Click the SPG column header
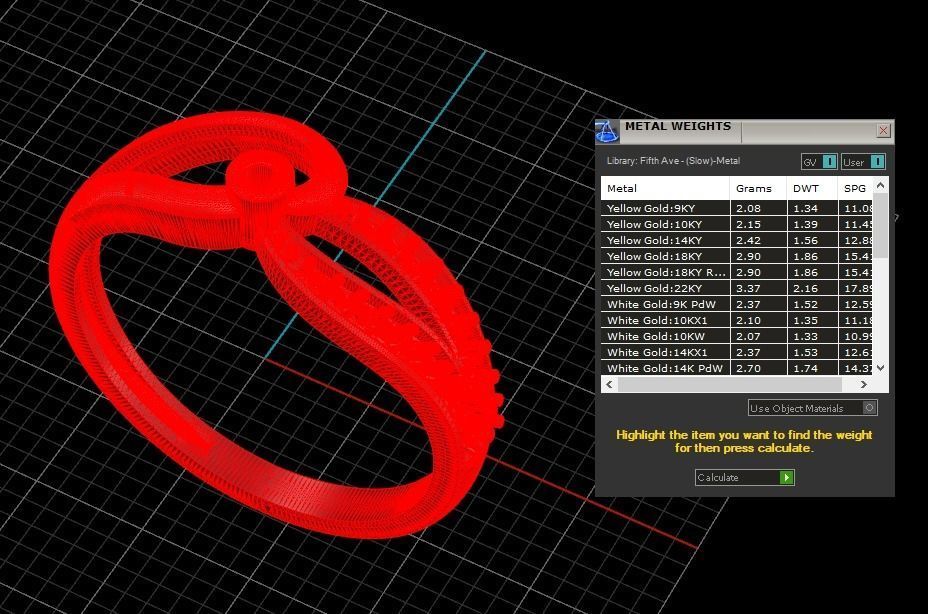This screenshot has width=928, height=614. [855, 188]
